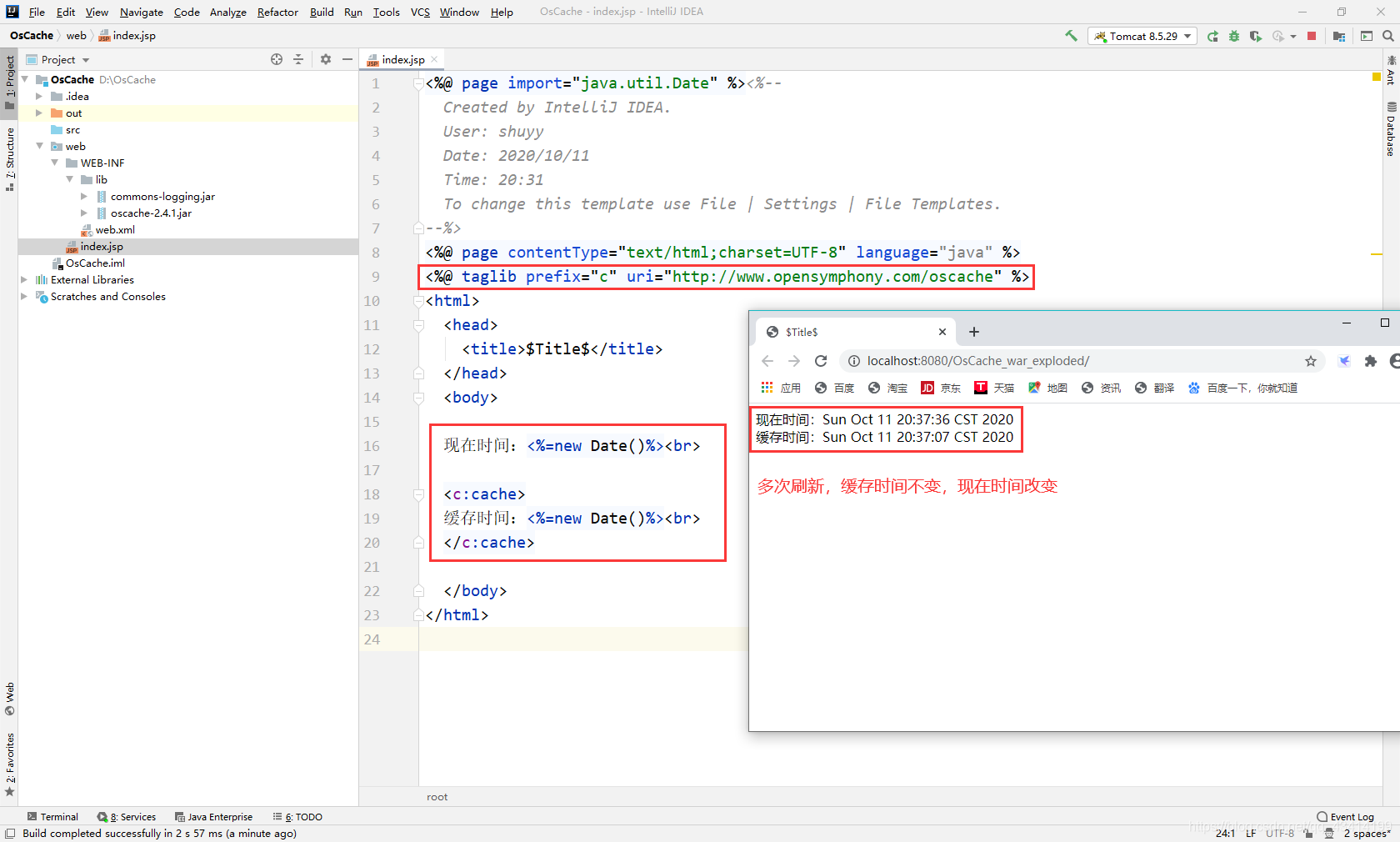Open a new browser tab with plus
1400x842 pixels.
tap(974, 332)
